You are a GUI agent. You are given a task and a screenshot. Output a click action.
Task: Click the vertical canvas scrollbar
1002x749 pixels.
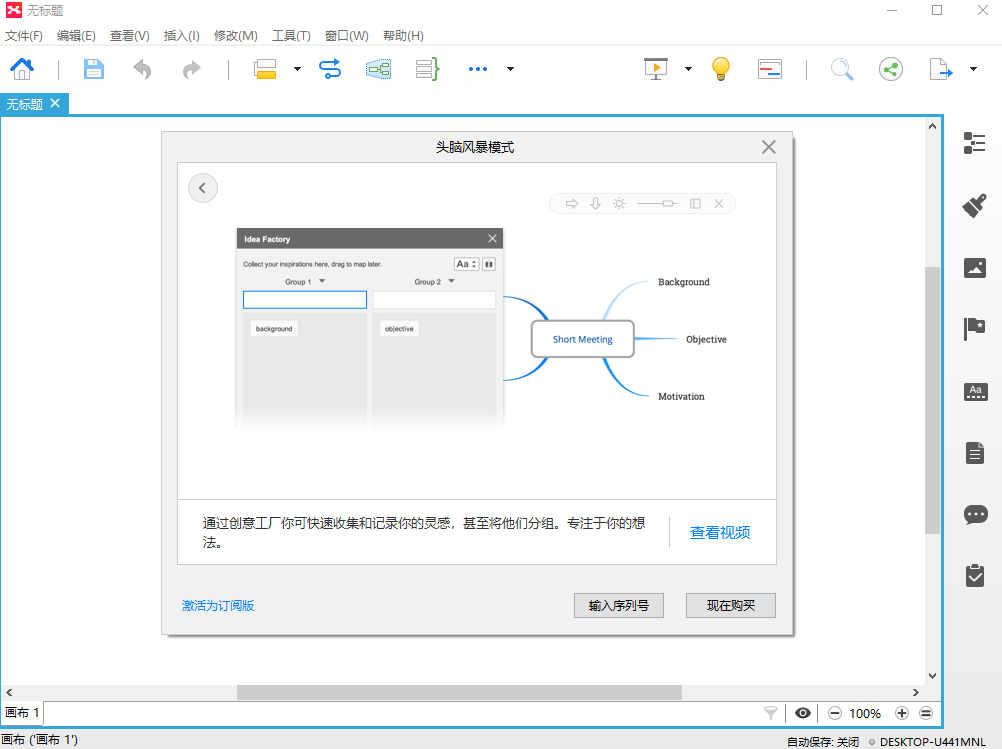click(x=932, y=399)
